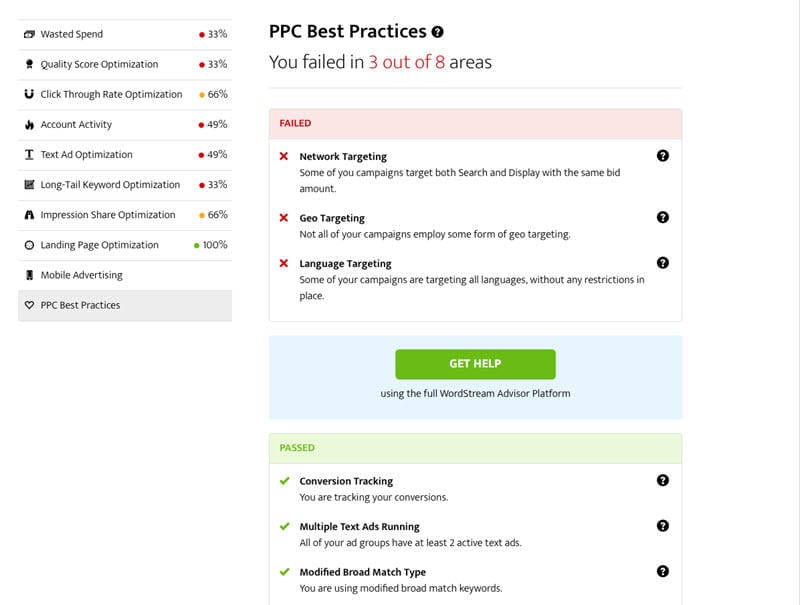Open Impression Share Optimization section

125,215
